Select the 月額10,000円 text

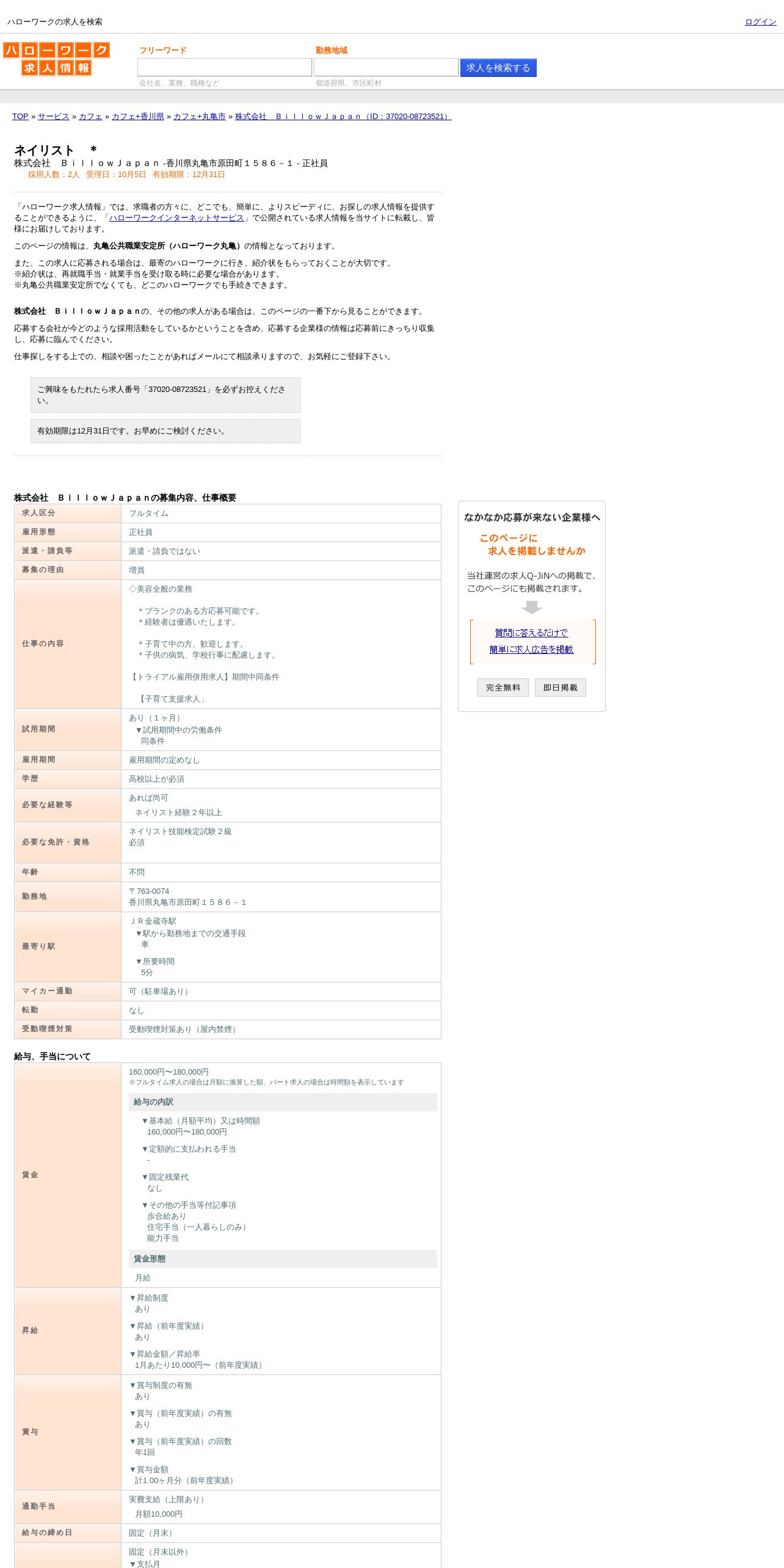(159, 1514)
